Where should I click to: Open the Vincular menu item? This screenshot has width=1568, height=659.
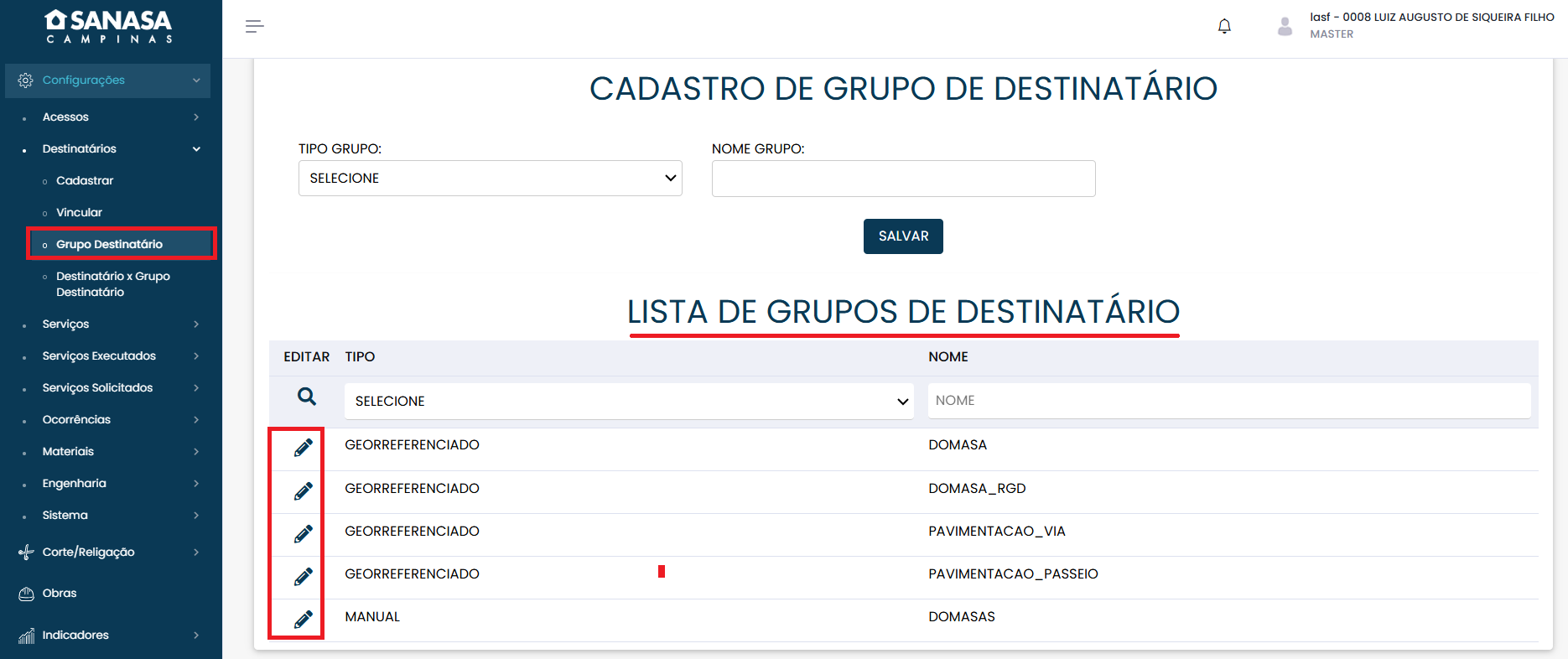point(79,213)
